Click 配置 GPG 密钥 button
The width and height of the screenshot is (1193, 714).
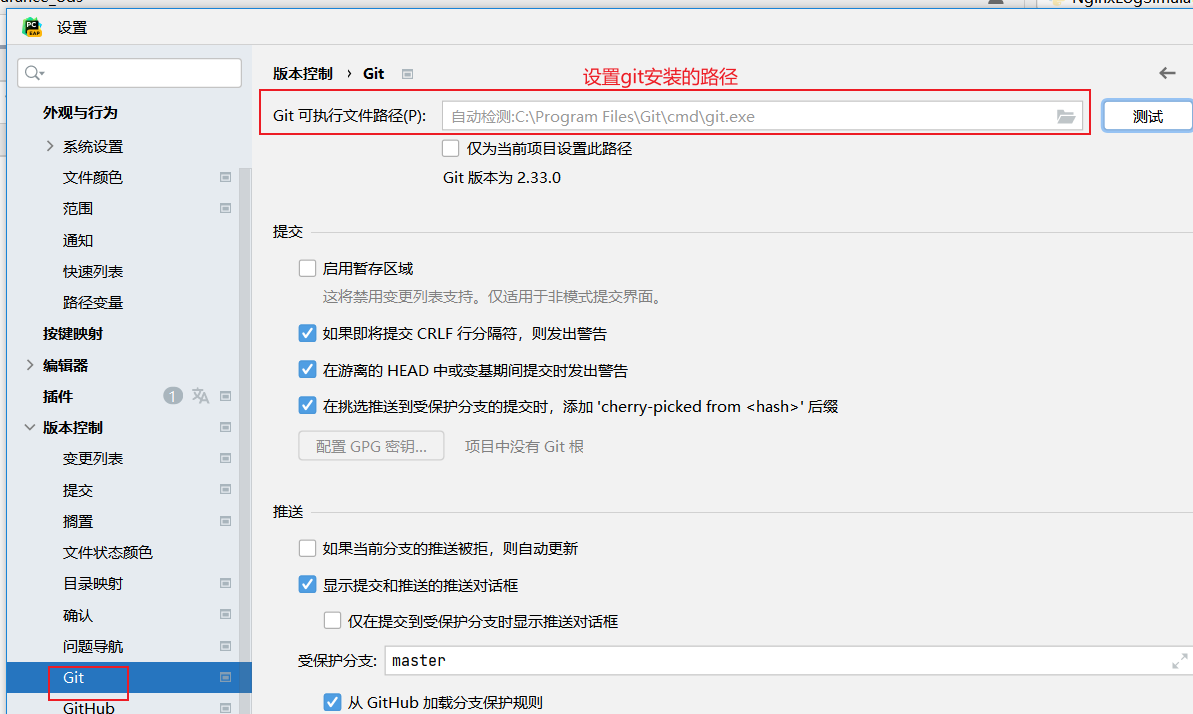pos(371,446)
